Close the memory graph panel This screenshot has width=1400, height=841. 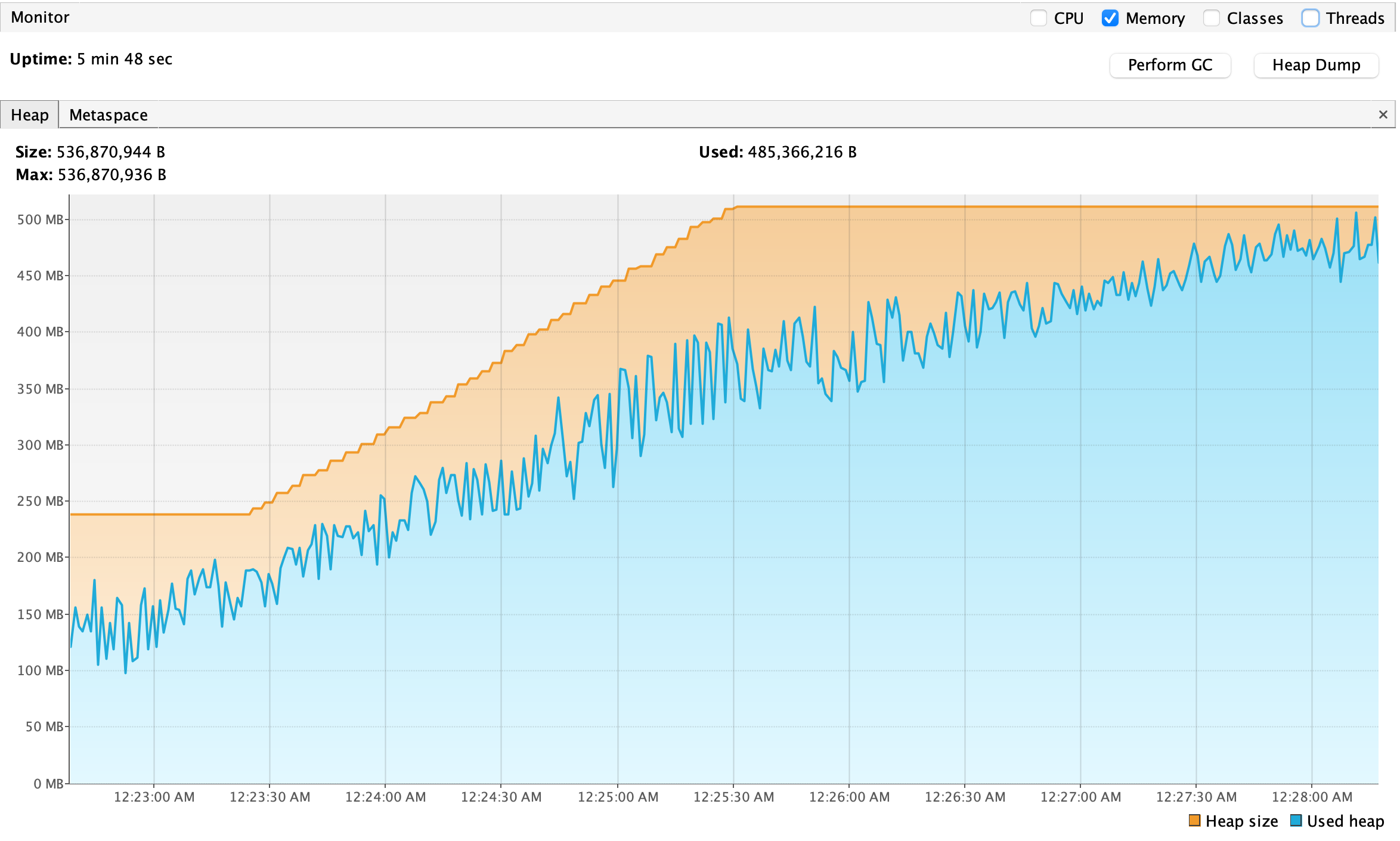(1383, 115)
